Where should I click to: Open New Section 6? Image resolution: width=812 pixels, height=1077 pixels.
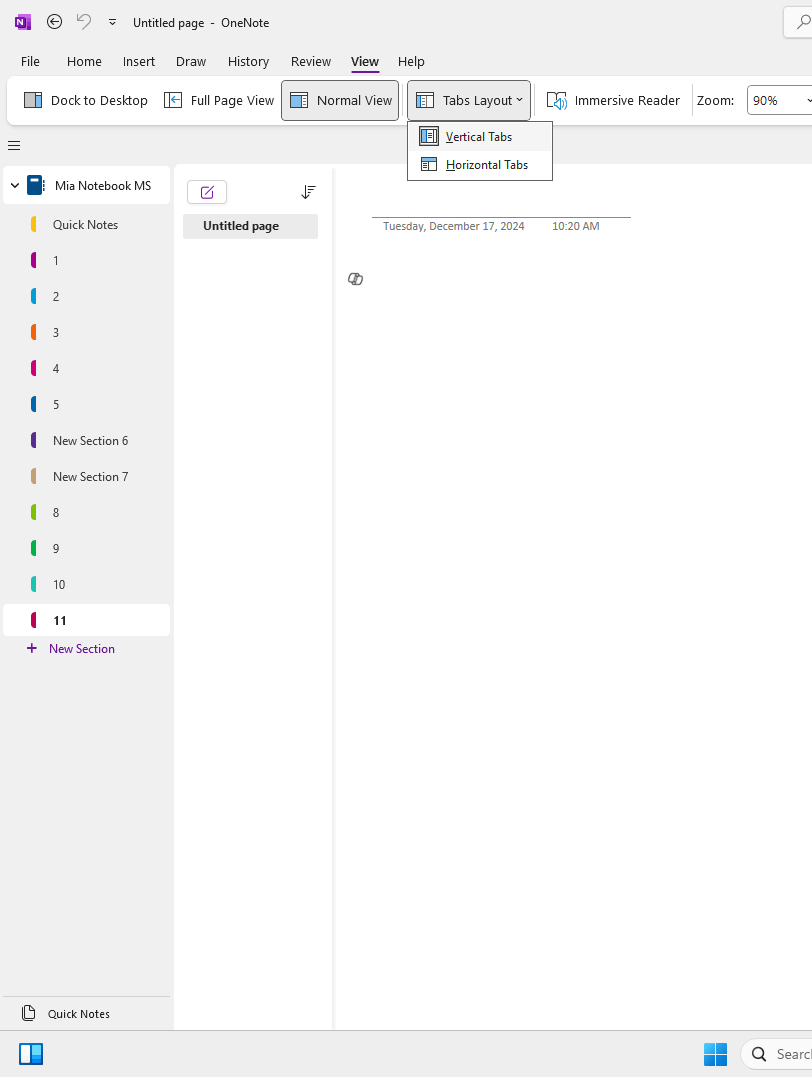[87, 440]
